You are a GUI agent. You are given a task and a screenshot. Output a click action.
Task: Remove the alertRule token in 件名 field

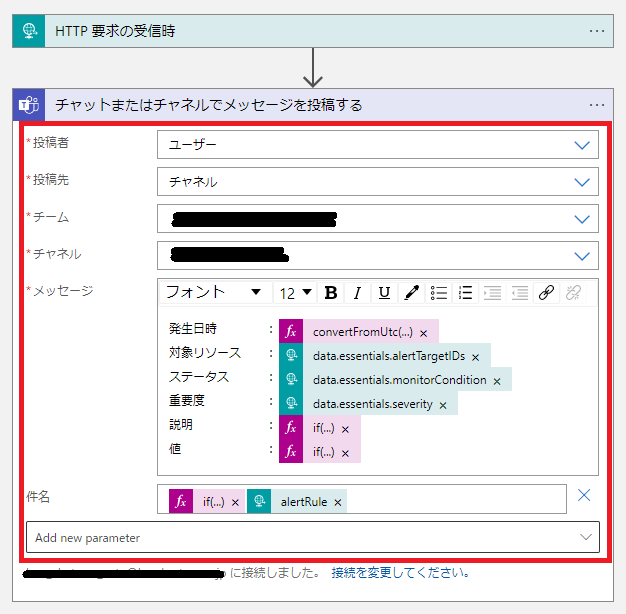coord(338,503)
